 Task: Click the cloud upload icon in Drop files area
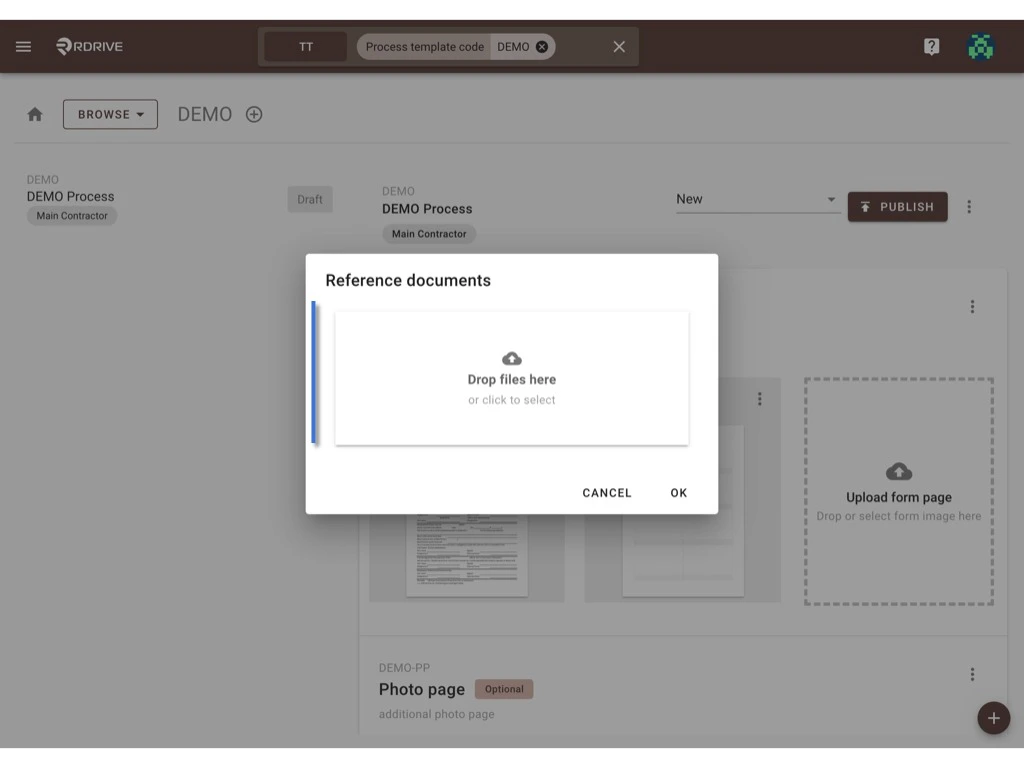click(x=511, y=358)
